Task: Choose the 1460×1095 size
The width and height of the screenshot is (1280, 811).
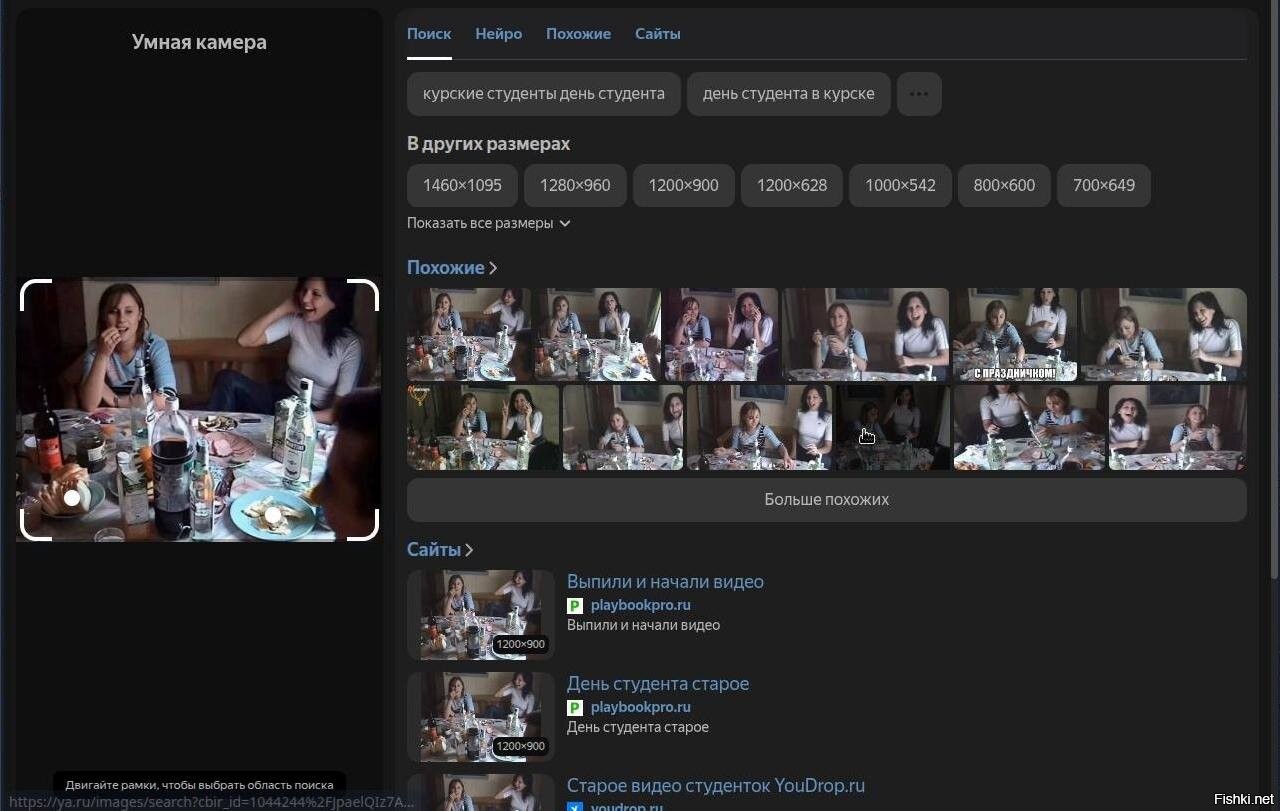Action: (462, 185)
